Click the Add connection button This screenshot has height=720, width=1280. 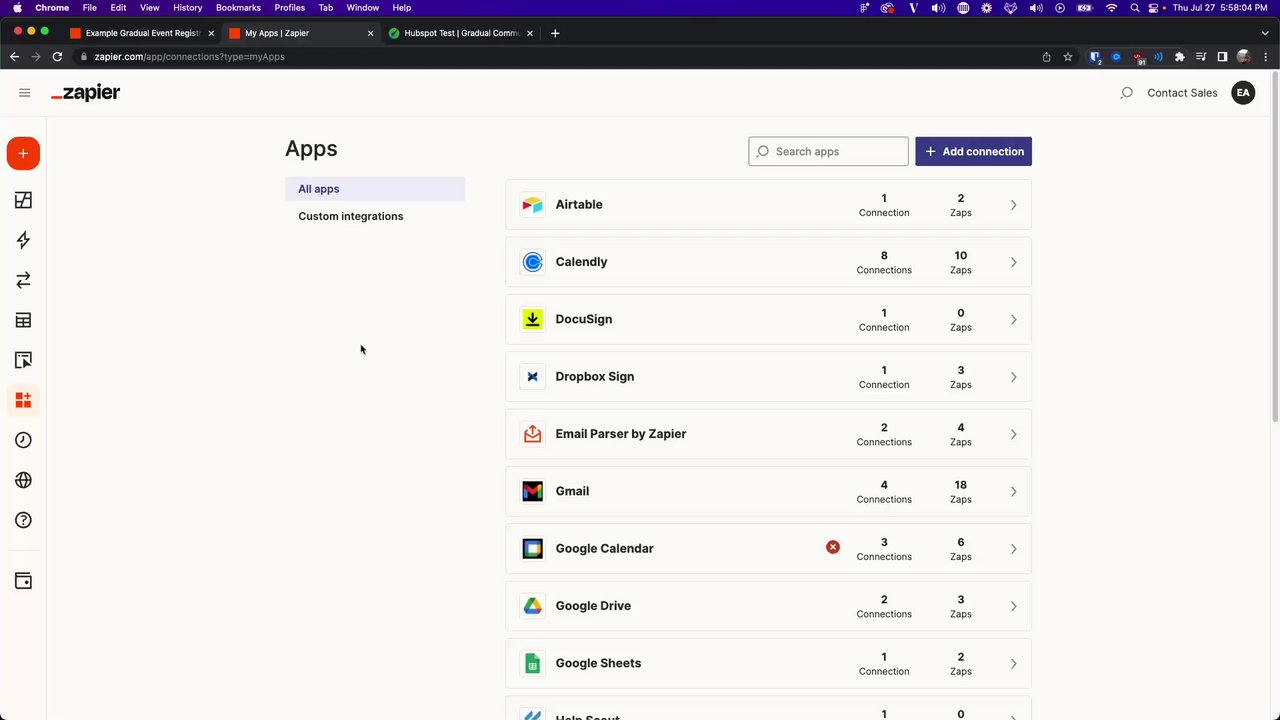coord(973,152)
